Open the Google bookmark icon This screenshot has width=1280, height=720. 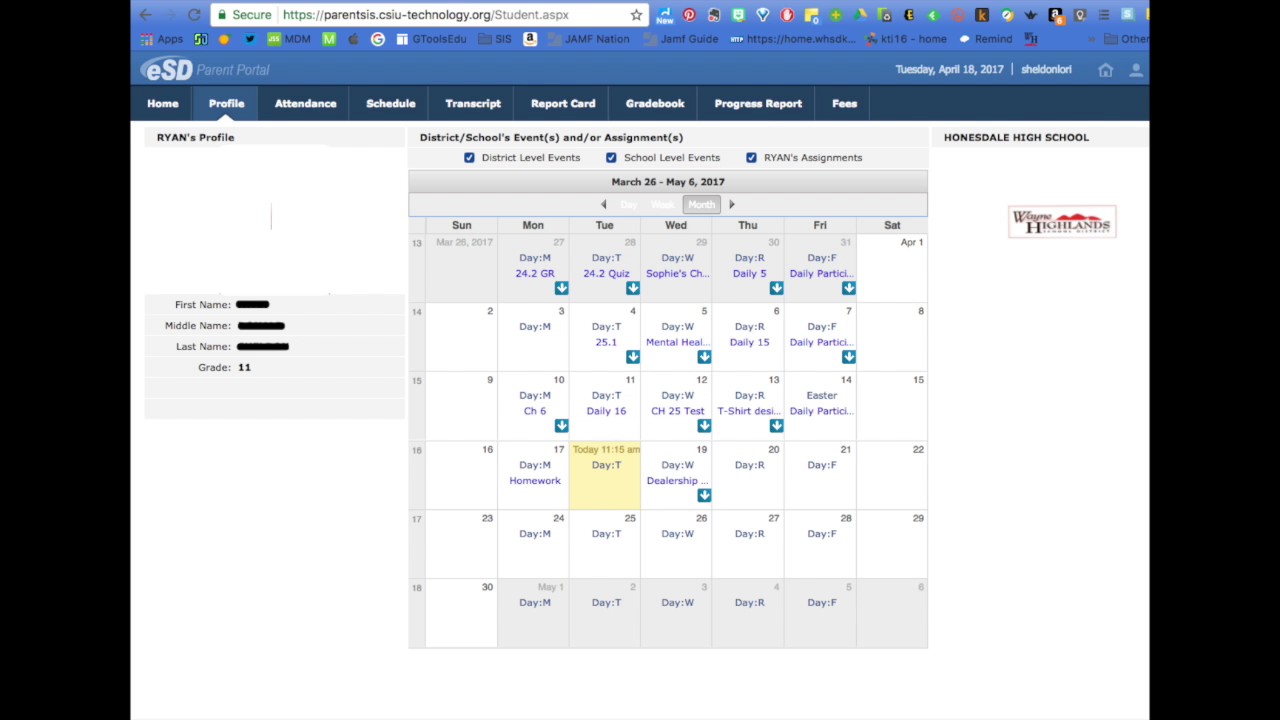(377, 39)
